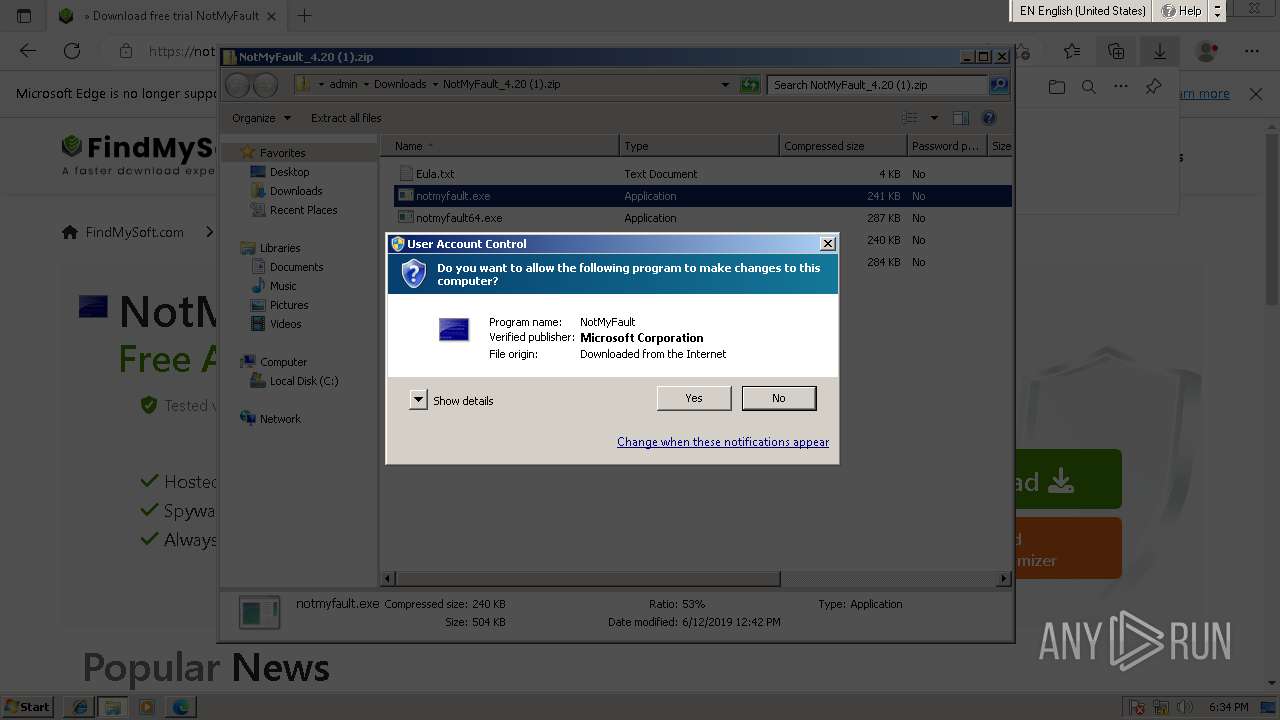Open view options dropdown arrow in Explorer
This screenshot has width=1280, height=720.
(934, 118)
